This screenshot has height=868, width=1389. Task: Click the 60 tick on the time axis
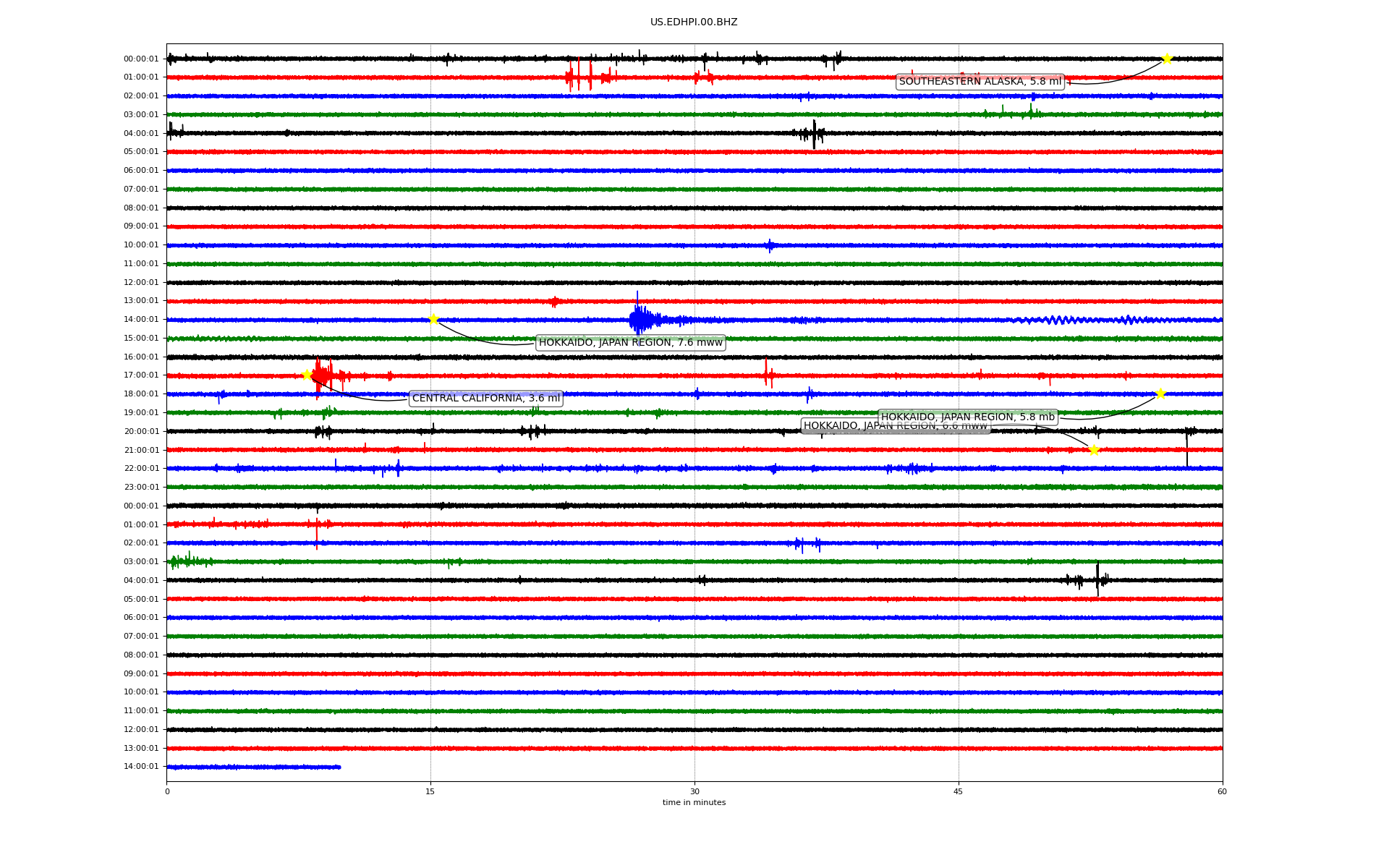1222,791
